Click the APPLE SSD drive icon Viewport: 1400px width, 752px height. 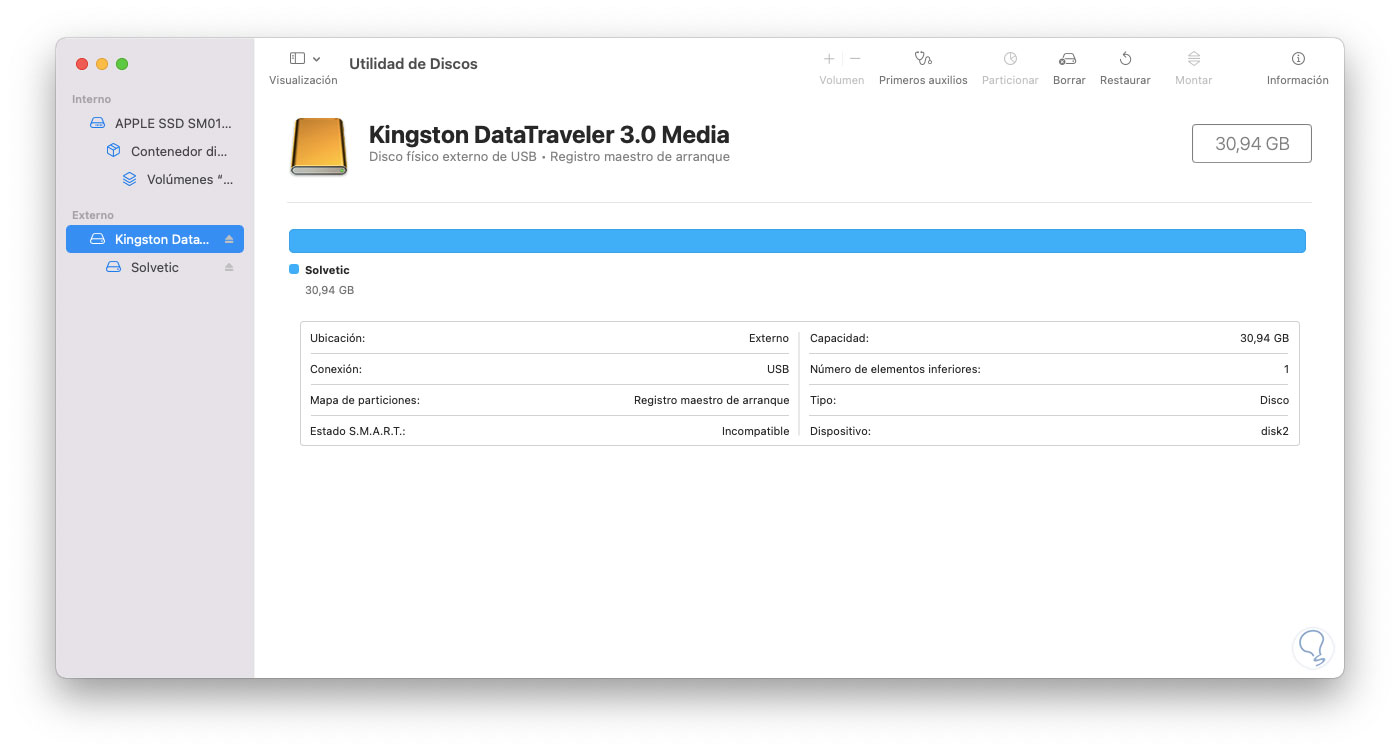pos(97,123)
